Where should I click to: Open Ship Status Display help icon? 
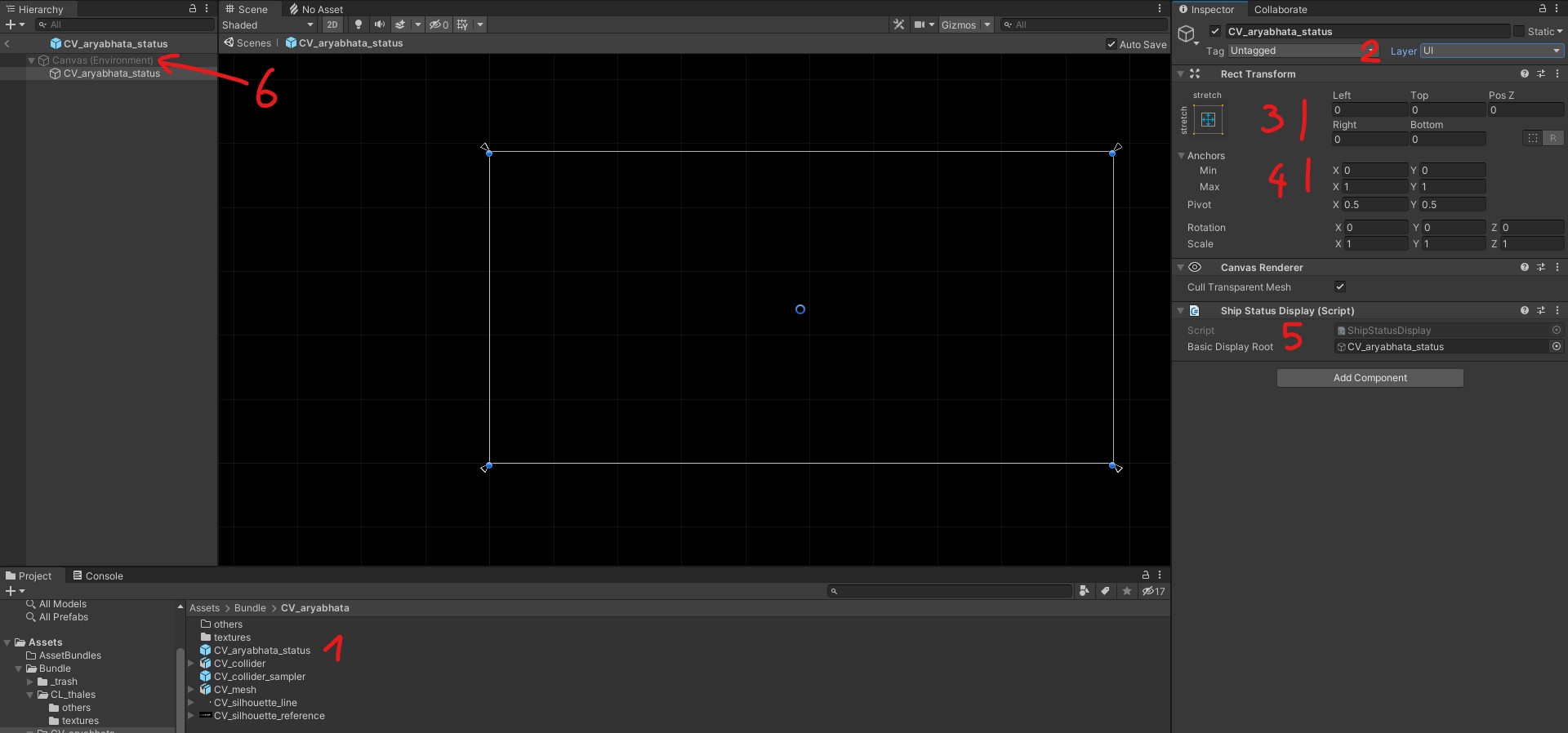click(1525, 310)
